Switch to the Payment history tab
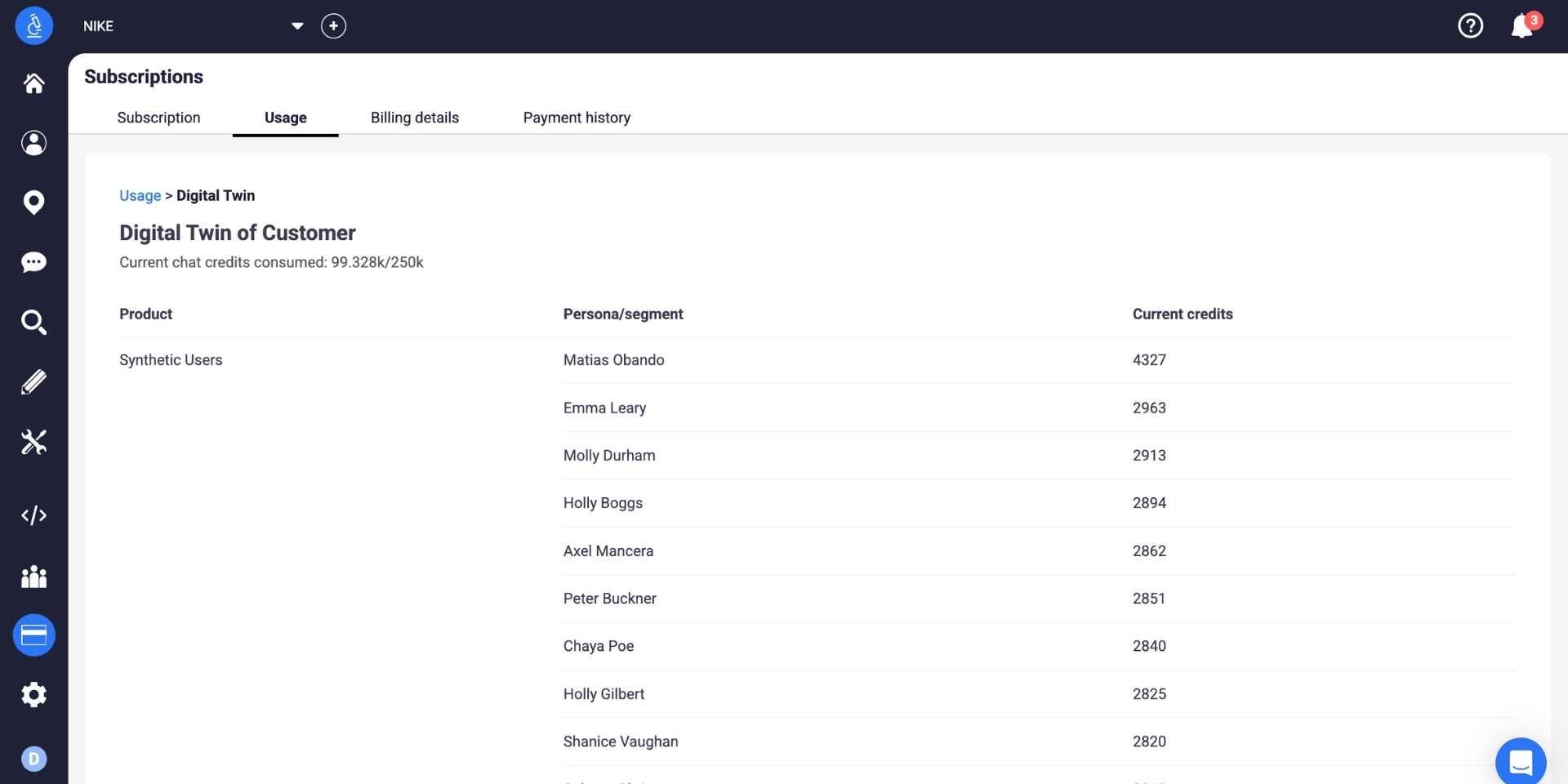1568x784 pixels. pos(577,118)
